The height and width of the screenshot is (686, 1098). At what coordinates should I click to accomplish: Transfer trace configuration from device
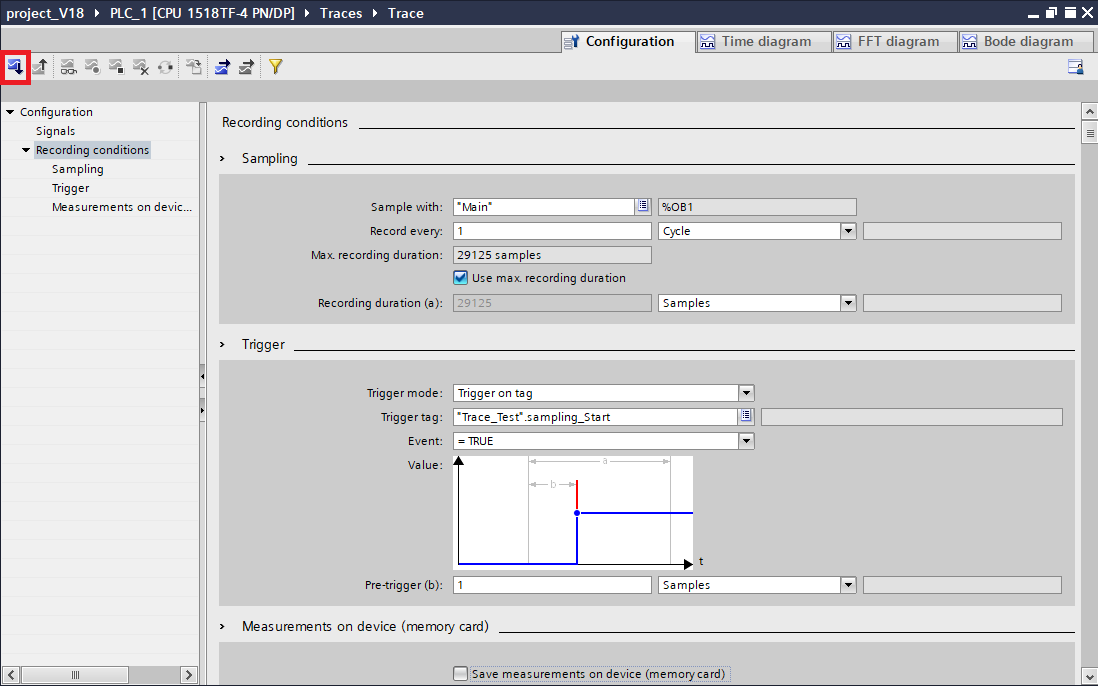(40, 67)
